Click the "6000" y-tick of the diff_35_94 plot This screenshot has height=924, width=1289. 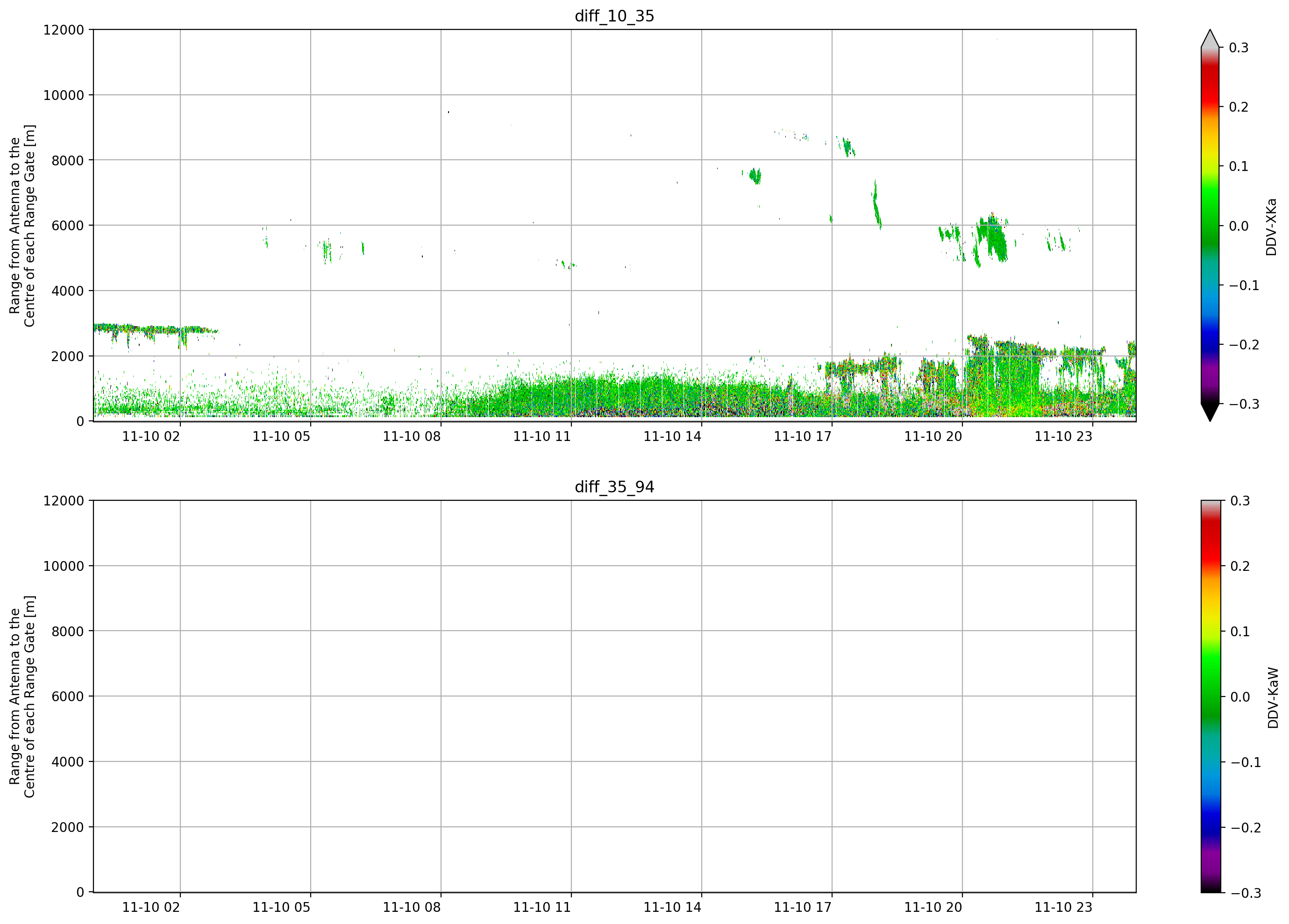point(68,696)
